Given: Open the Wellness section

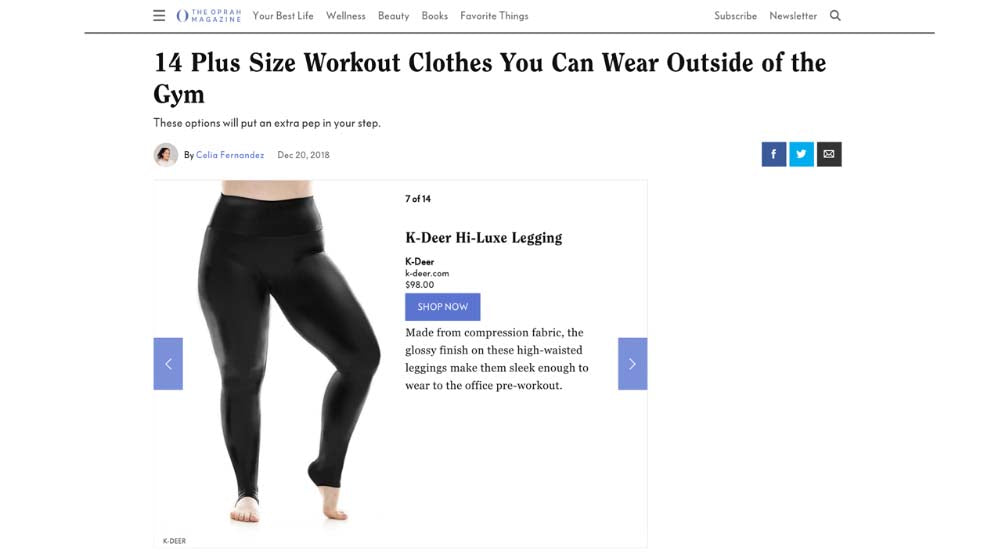Looking at the screenshot, I should (x=346, y=16).
